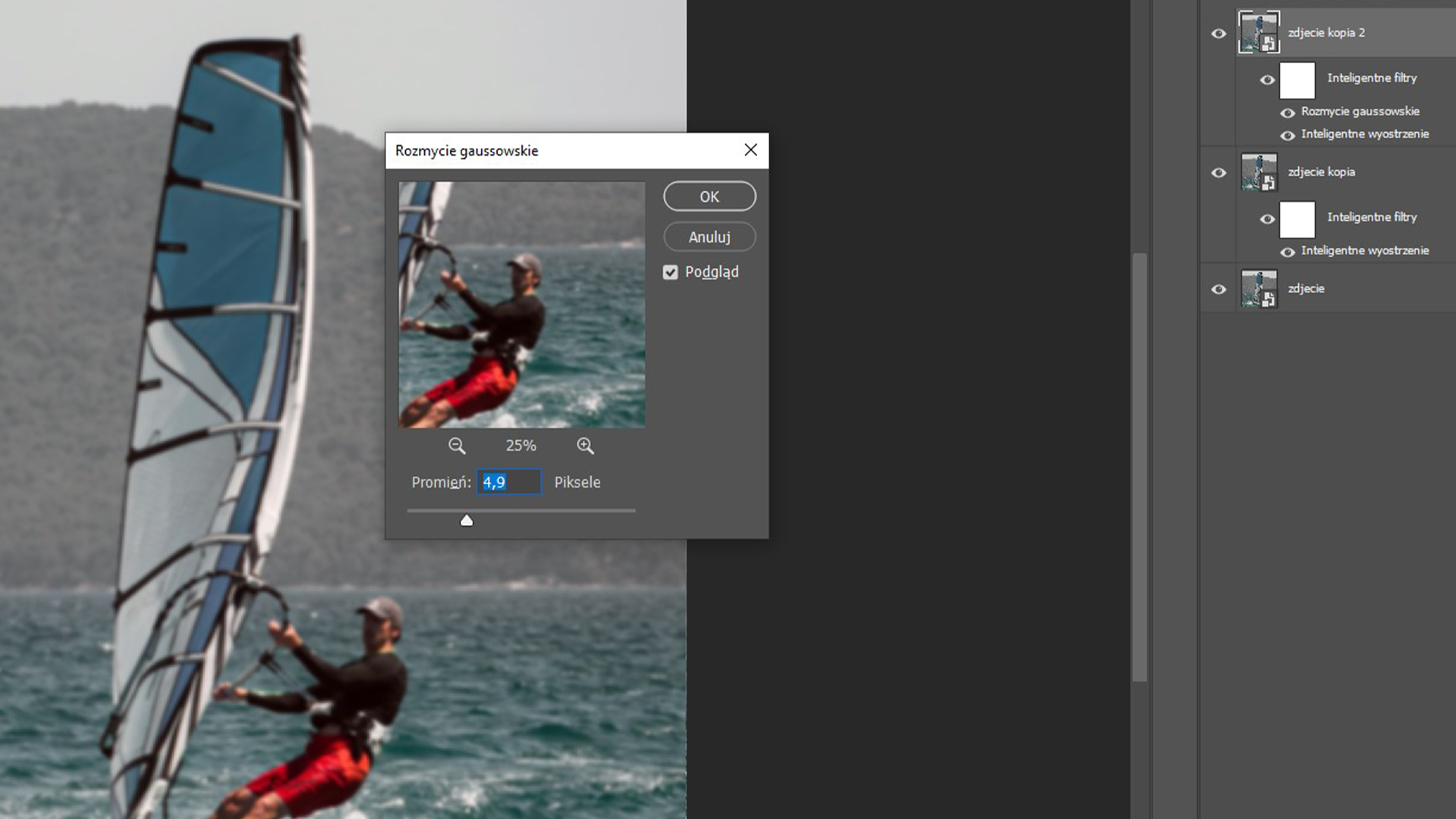The image size is (1456, 819).
Task: Toggle Inteligentne filtry visibility under zdjecie kopia
Action: pos(1267,219)
